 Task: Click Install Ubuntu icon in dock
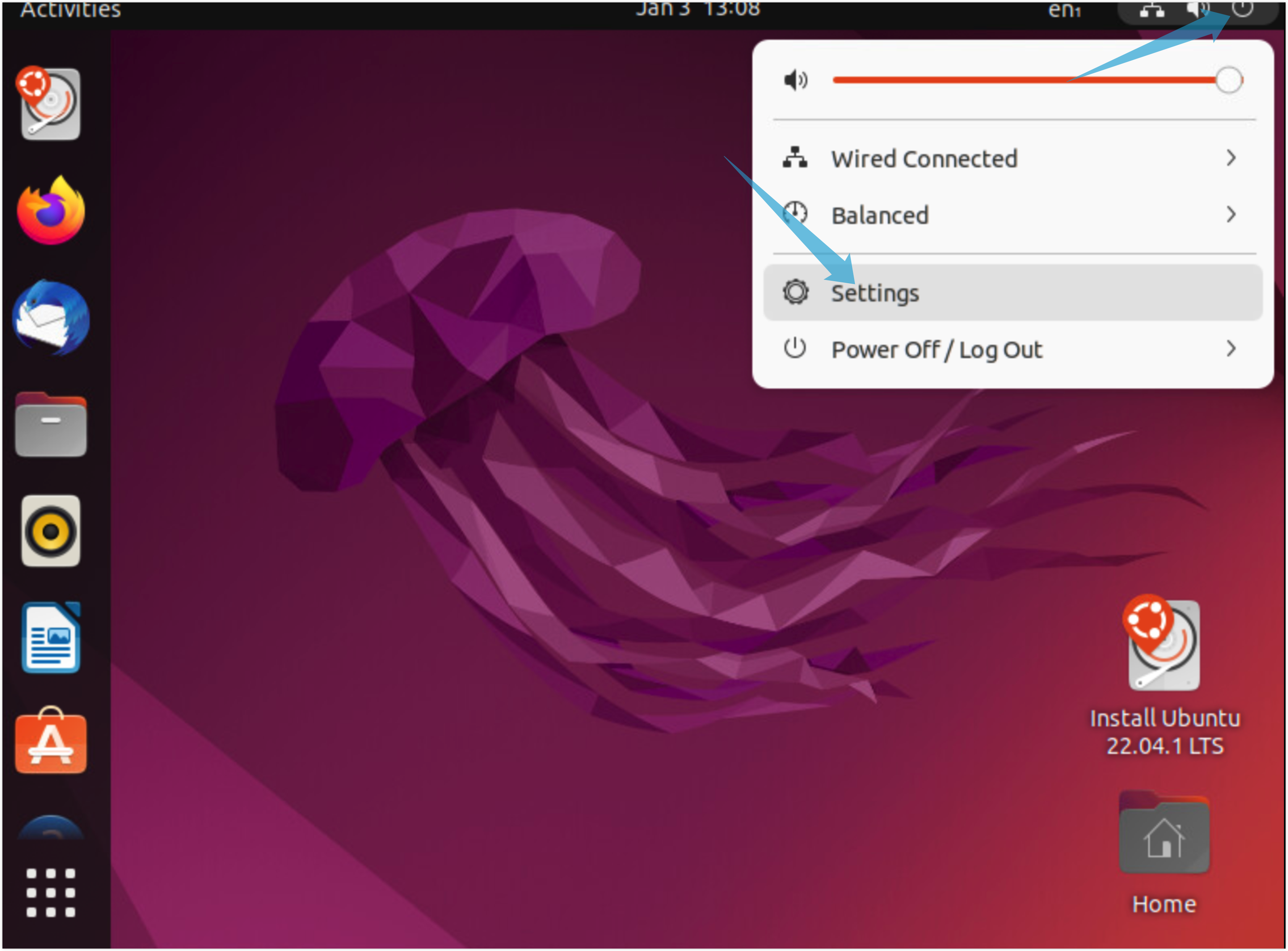pos(51,104)
